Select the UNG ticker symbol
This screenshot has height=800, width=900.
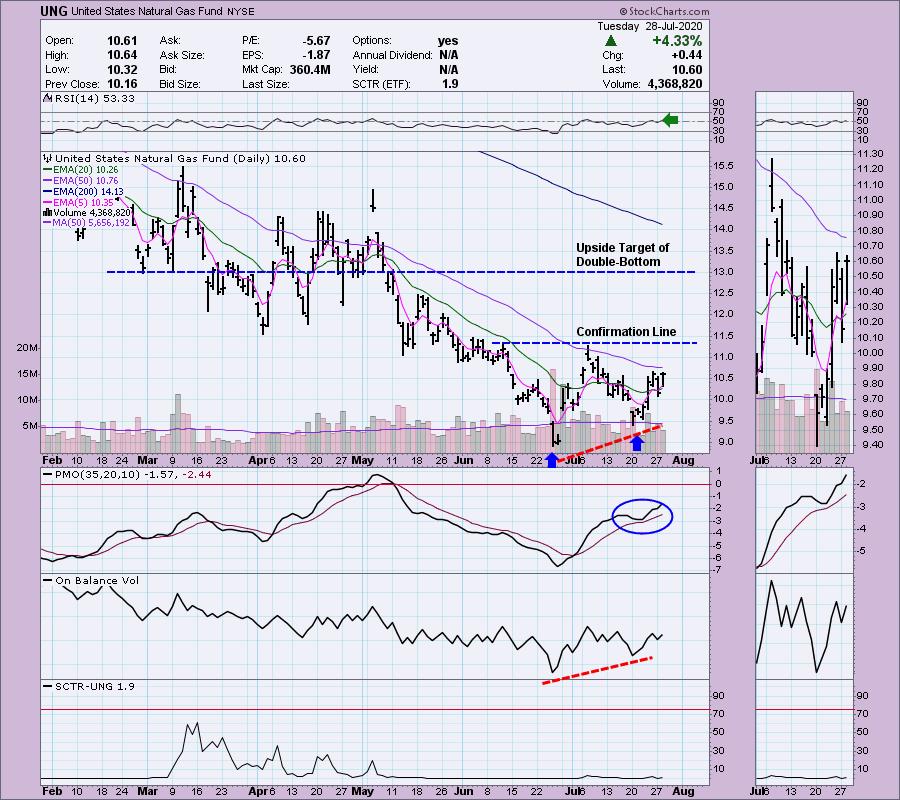(x=54, y=11)
